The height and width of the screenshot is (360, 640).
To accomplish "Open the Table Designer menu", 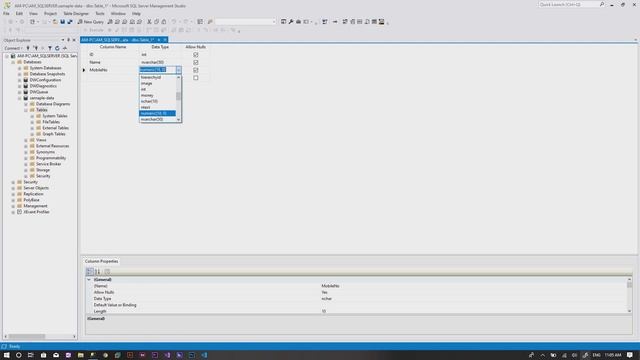I will (x=76, y=13).
